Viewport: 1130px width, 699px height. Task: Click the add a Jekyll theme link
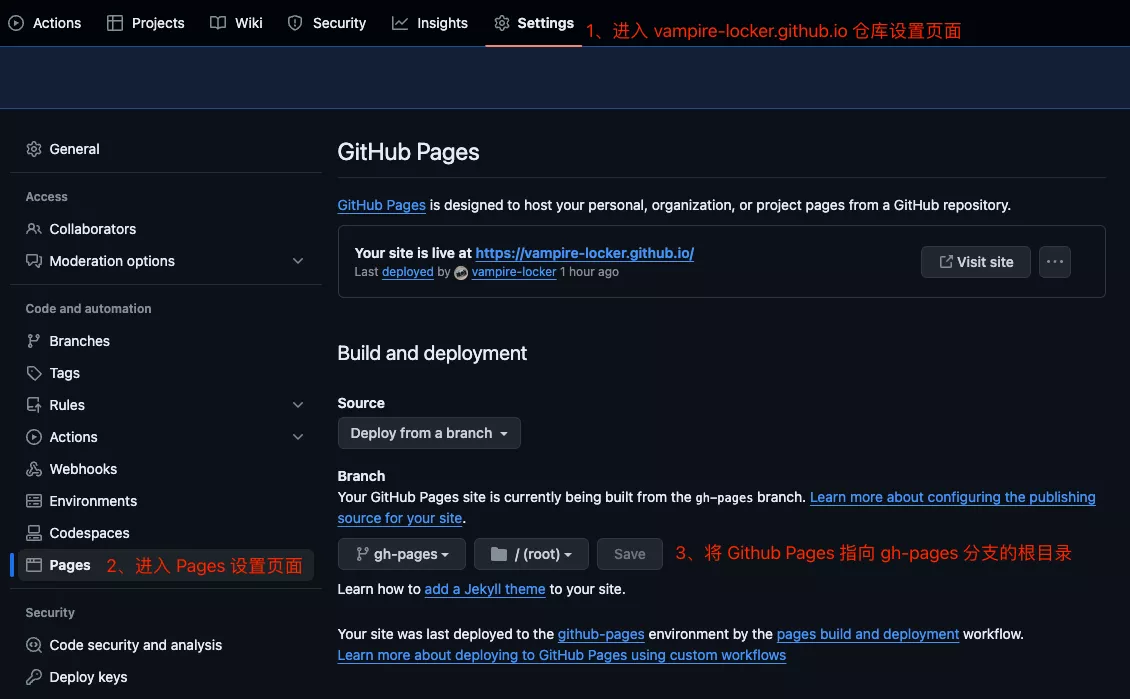click(485, 589)
